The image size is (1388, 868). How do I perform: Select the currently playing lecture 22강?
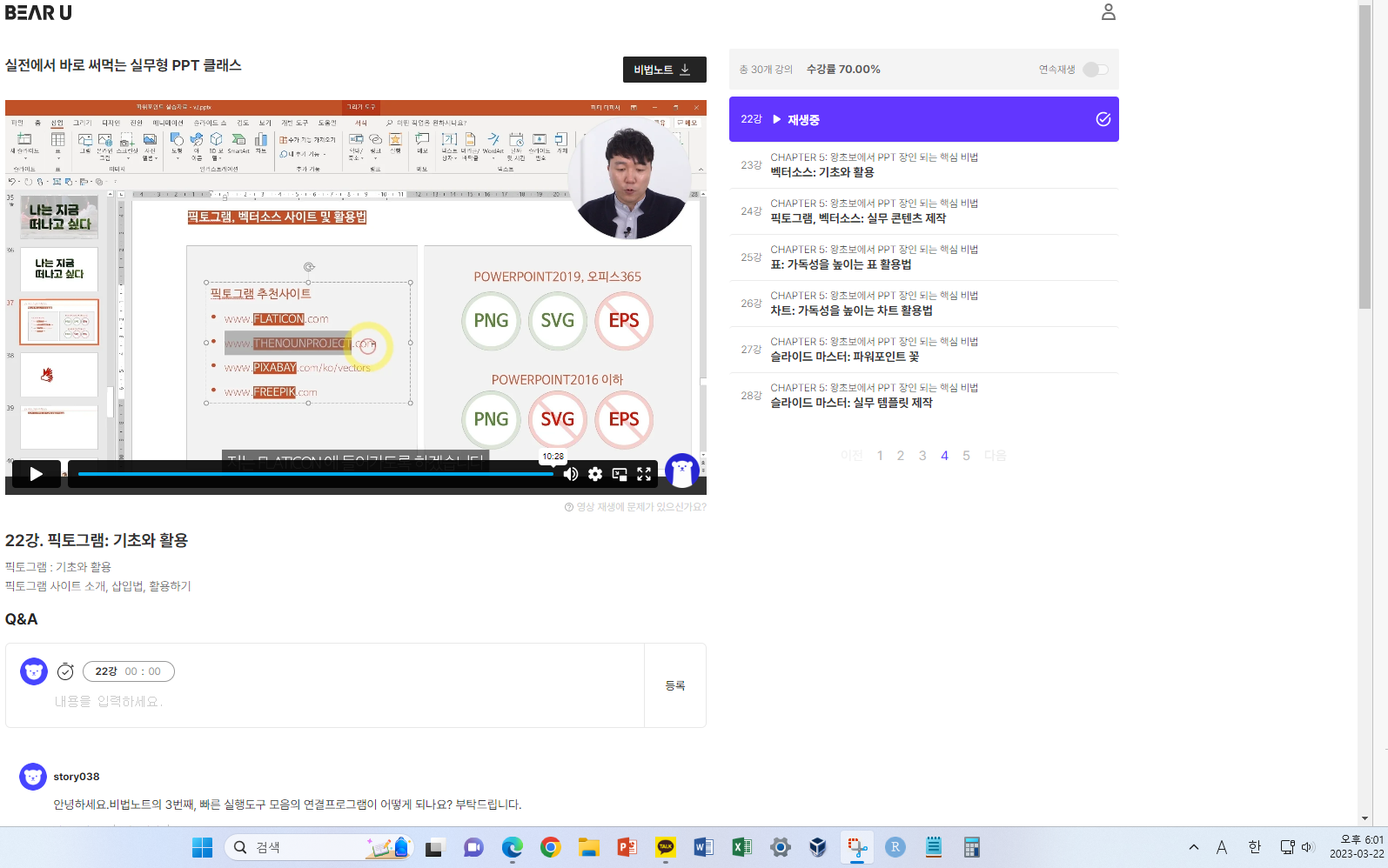(x=923, y=119)
